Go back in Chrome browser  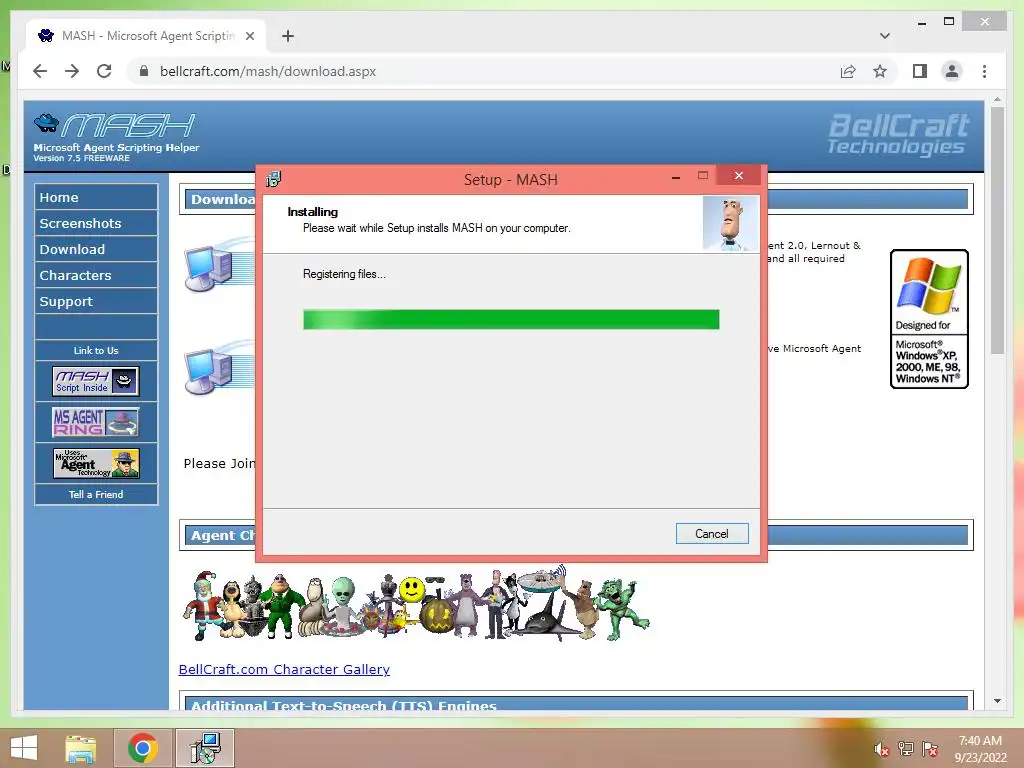coord(40,71)
